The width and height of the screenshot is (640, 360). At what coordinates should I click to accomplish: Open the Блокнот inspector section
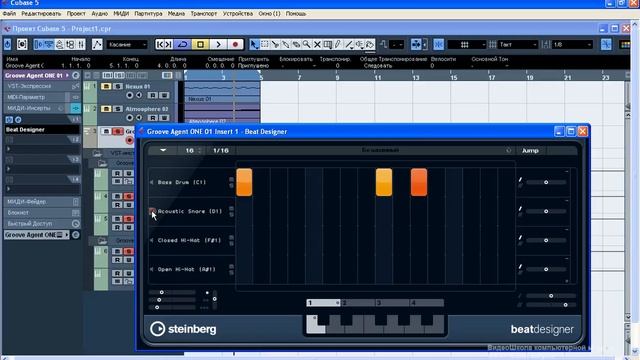pos(42,213)
